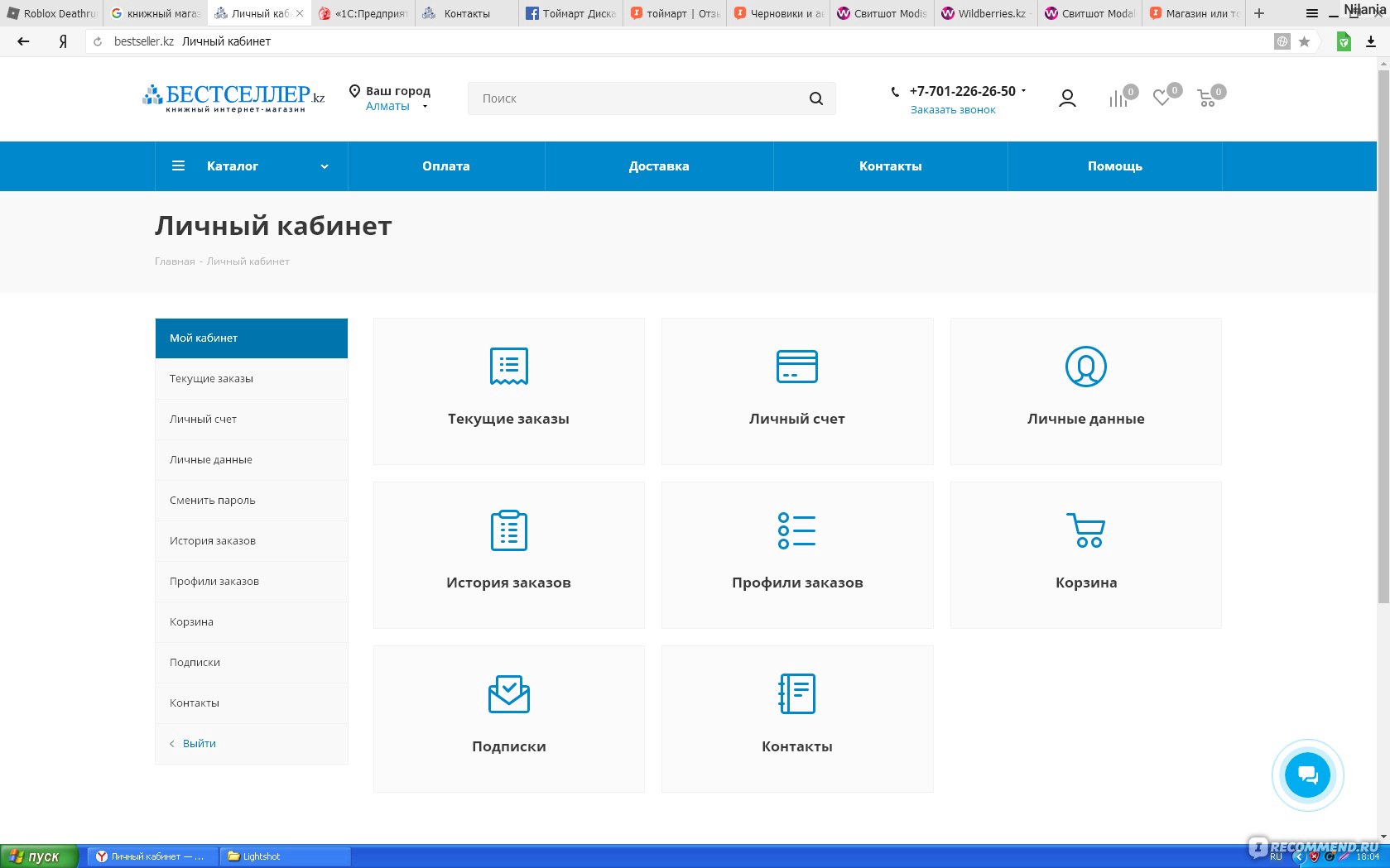Open the Личные данные user icon
The width and height of the screenshot is (1390, 868).
coord(1085,367)
